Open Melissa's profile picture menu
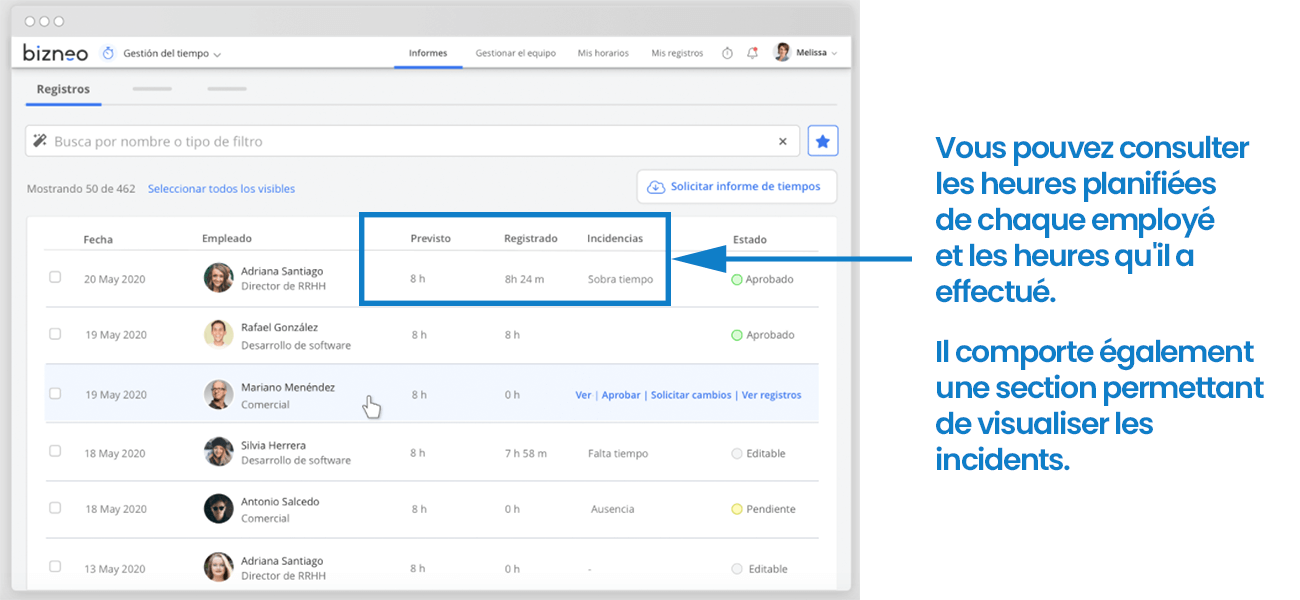1300x600 pixels. 782,52
